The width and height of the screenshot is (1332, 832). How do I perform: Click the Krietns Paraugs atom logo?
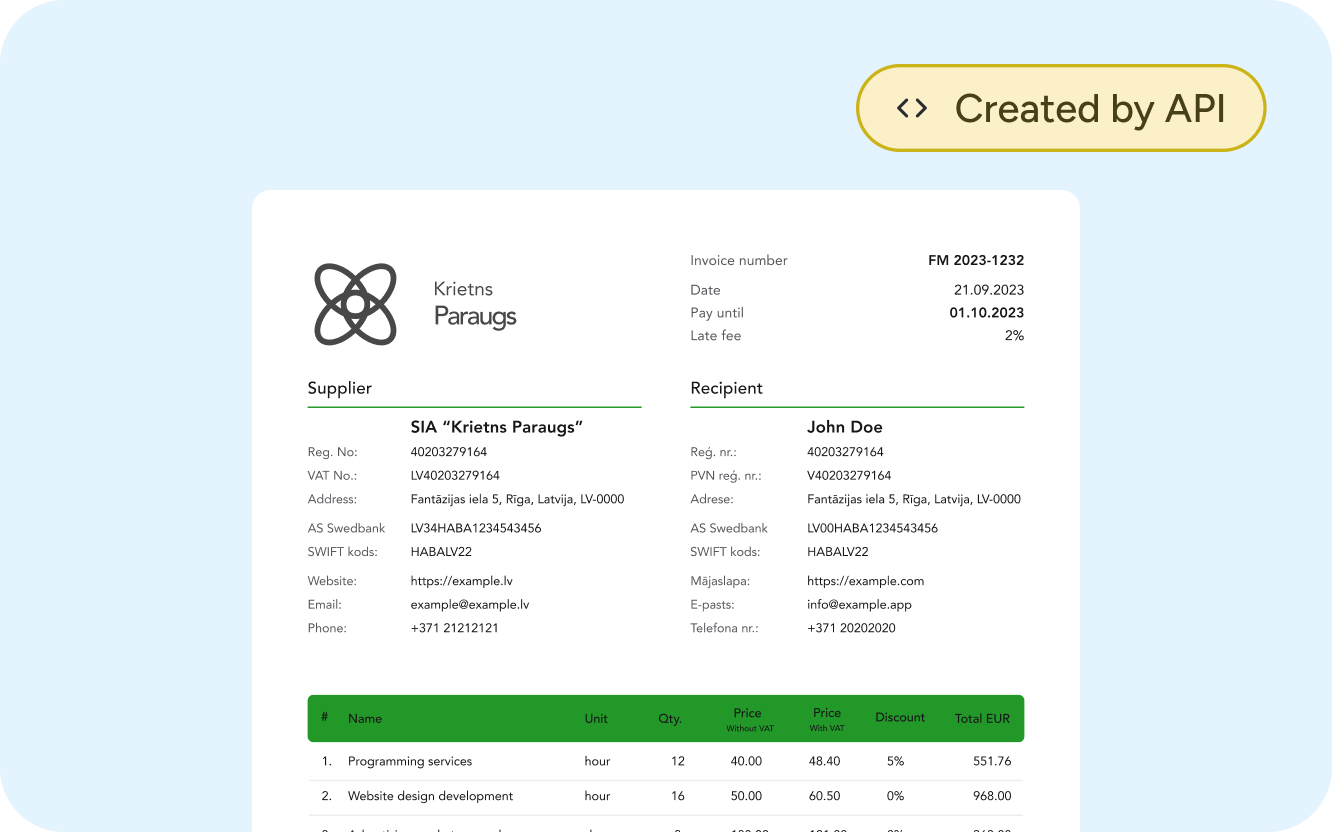tap(356, 304)
